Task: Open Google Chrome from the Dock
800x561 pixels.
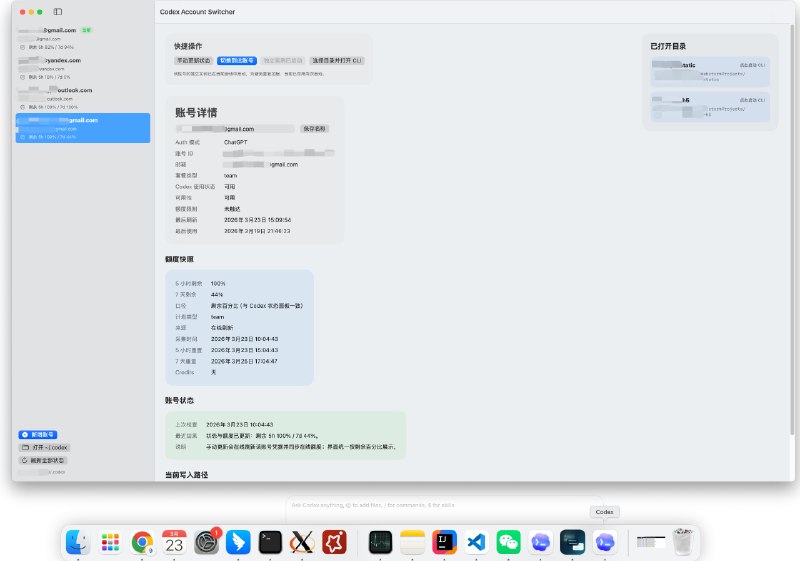Action: pos(142,542)
